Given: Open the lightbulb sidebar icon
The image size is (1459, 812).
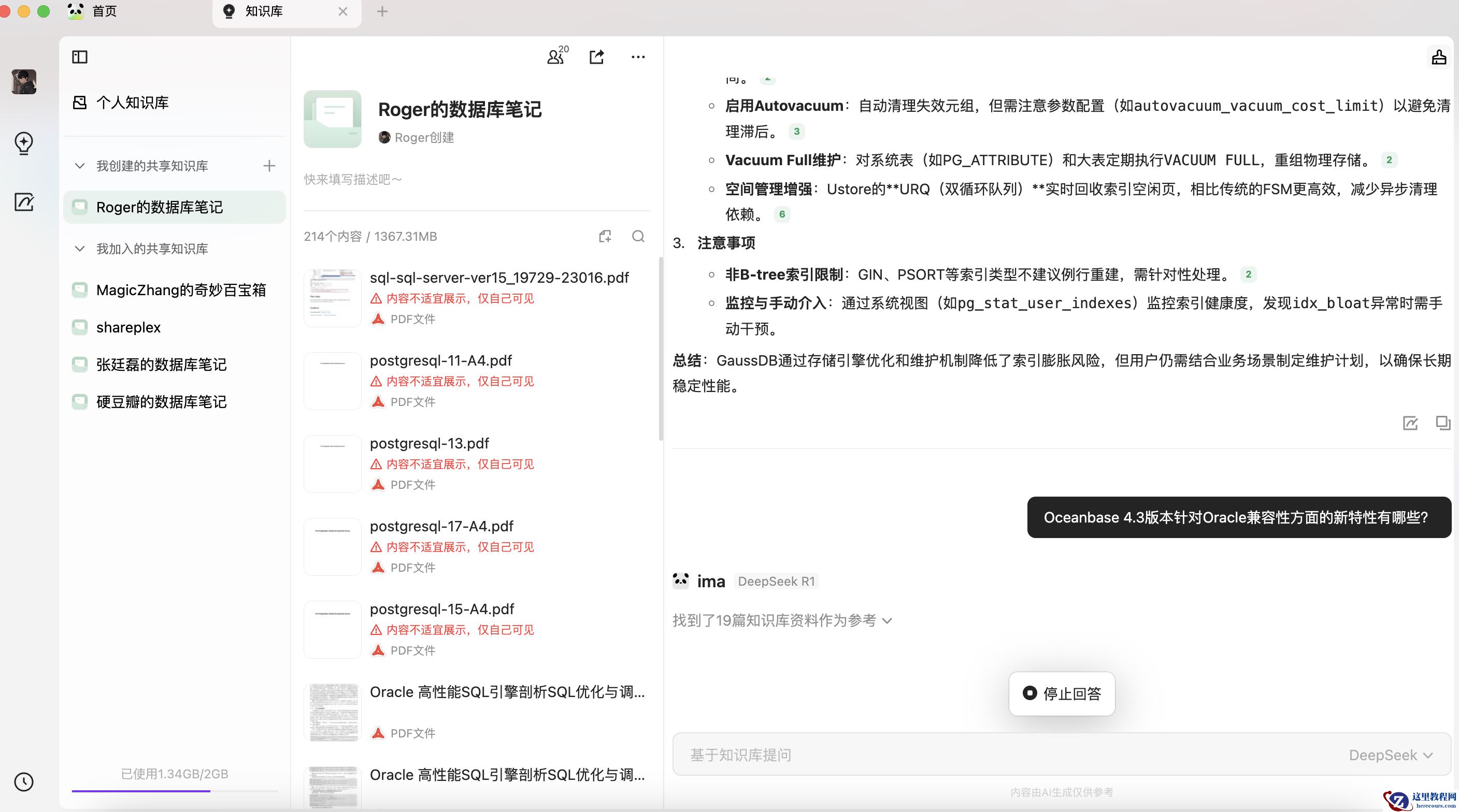Looking at the screenshot, I should click(24, 143).
